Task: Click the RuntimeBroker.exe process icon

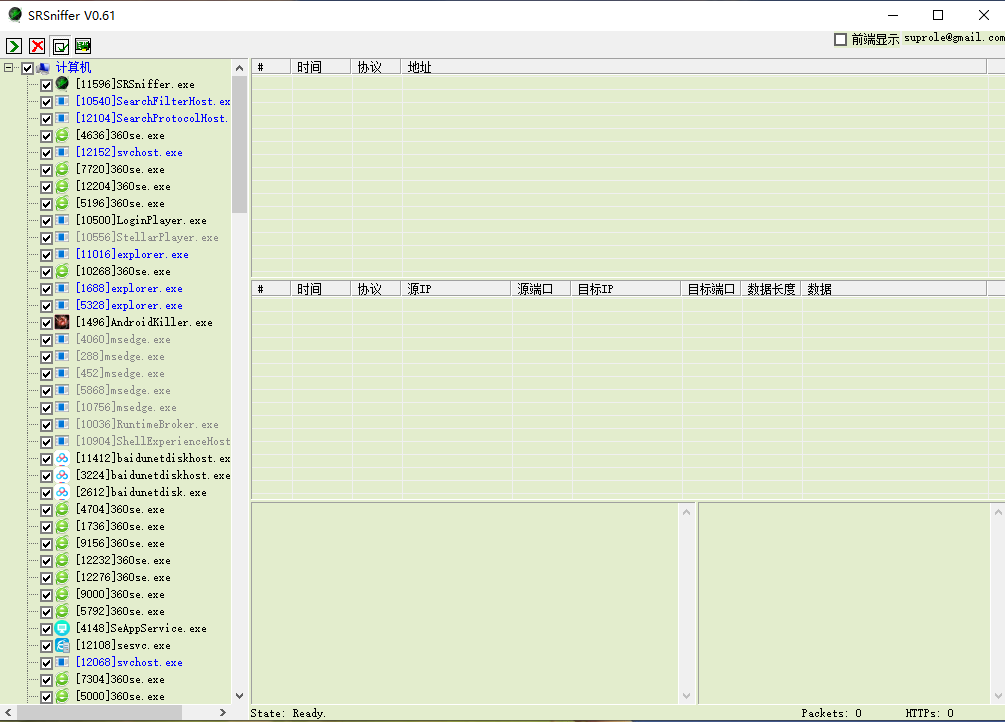Action: click(x=62, y=424)
